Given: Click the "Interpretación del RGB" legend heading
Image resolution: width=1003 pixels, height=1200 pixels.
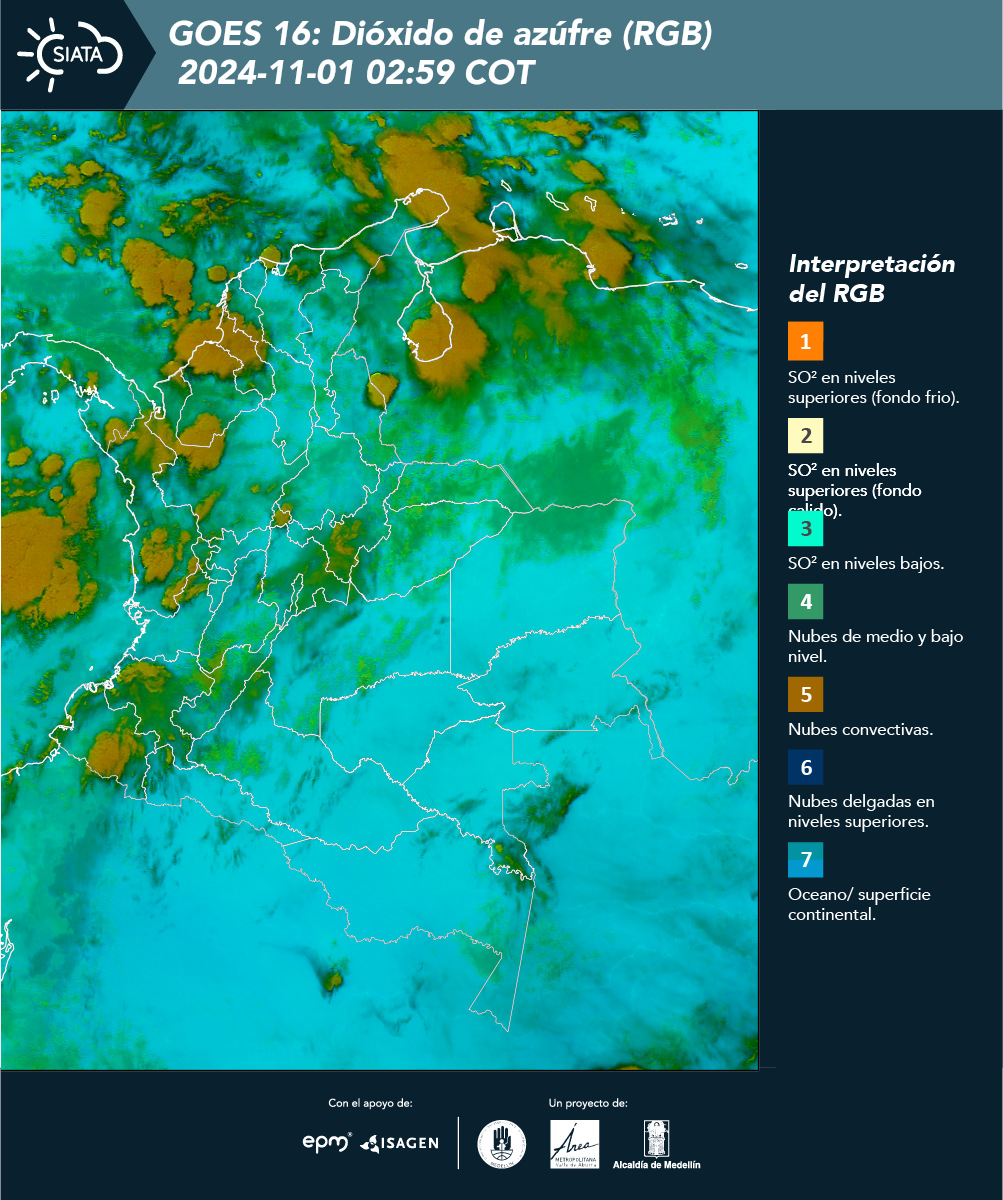Looking at the screenshot, I should [872, 279].
